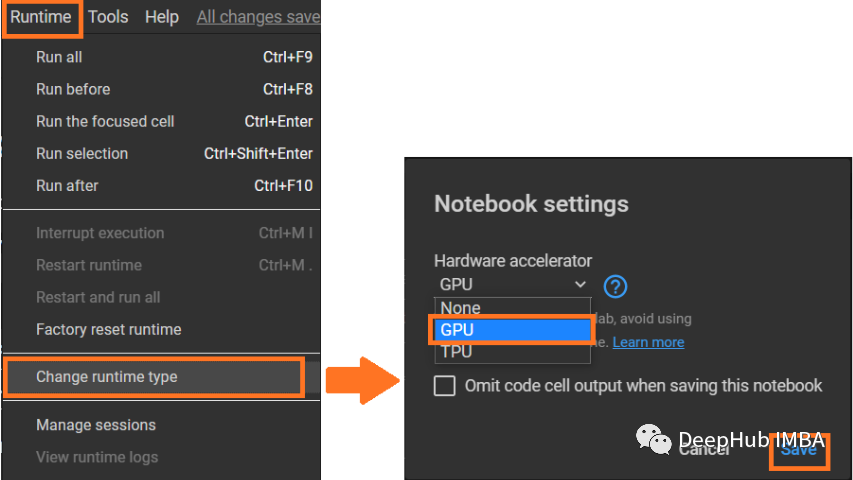Image resolution: width=853 pixels, height=480 pixels.
Task: Choose GPU from accelerator options
Action: [512, 330]
